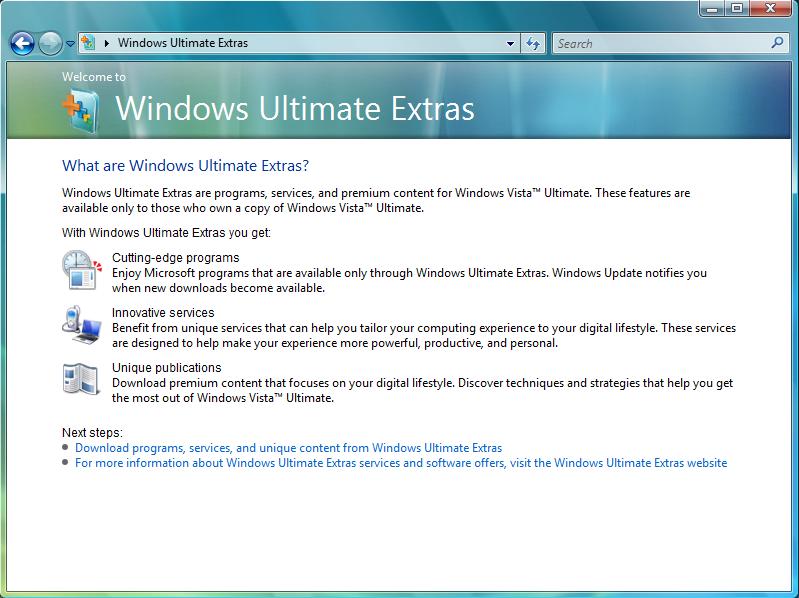The image size is (799, 598).
Task: Click the Refresh button
Action: (x=533, y=44)
